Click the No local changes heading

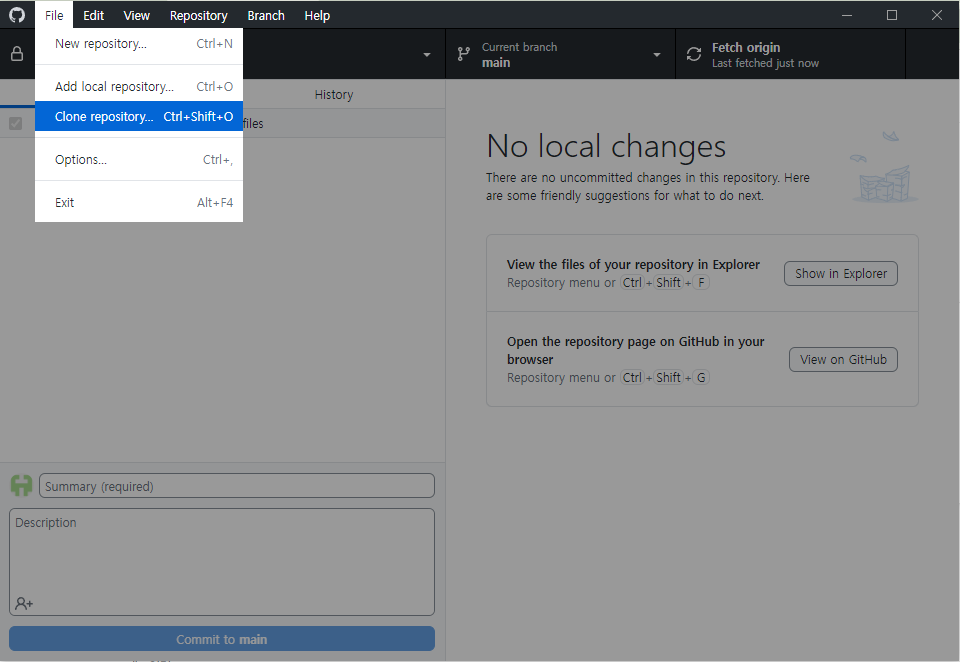coord(606,146)
